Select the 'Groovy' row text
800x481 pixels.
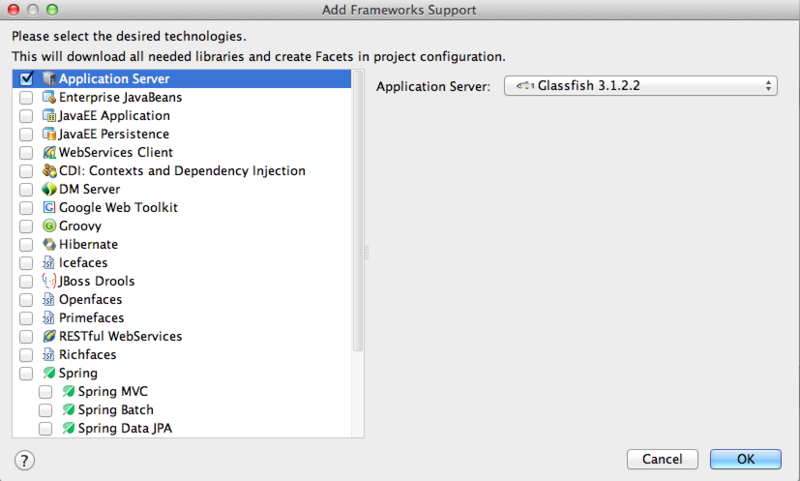[x=80, y=226]
